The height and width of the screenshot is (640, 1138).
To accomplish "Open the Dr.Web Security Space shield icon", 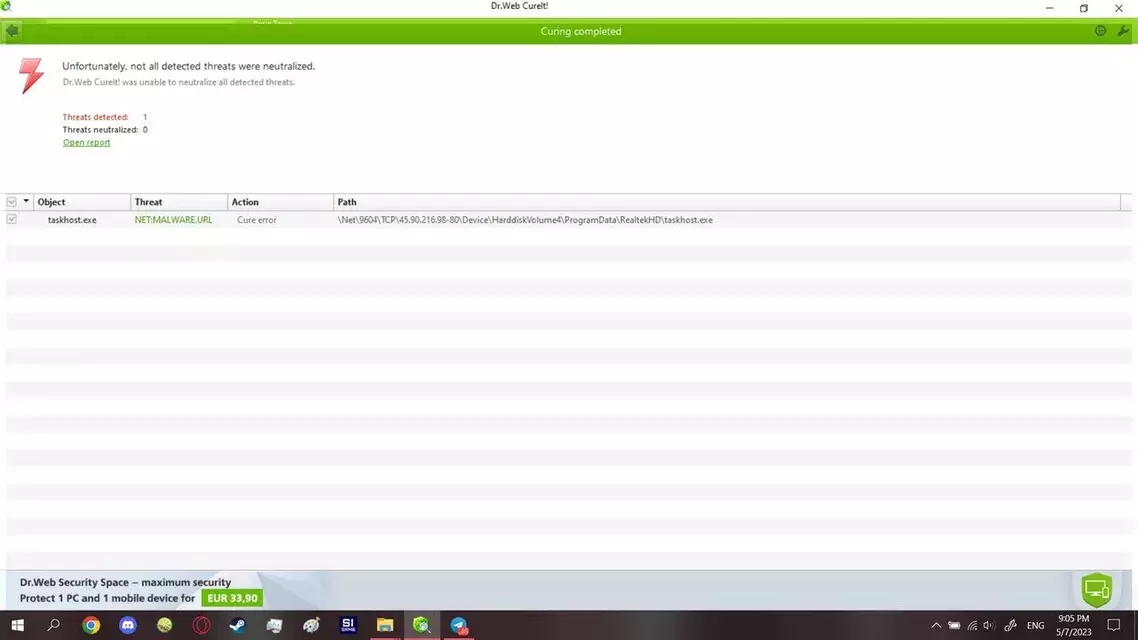I will (x=1097, y=589).
